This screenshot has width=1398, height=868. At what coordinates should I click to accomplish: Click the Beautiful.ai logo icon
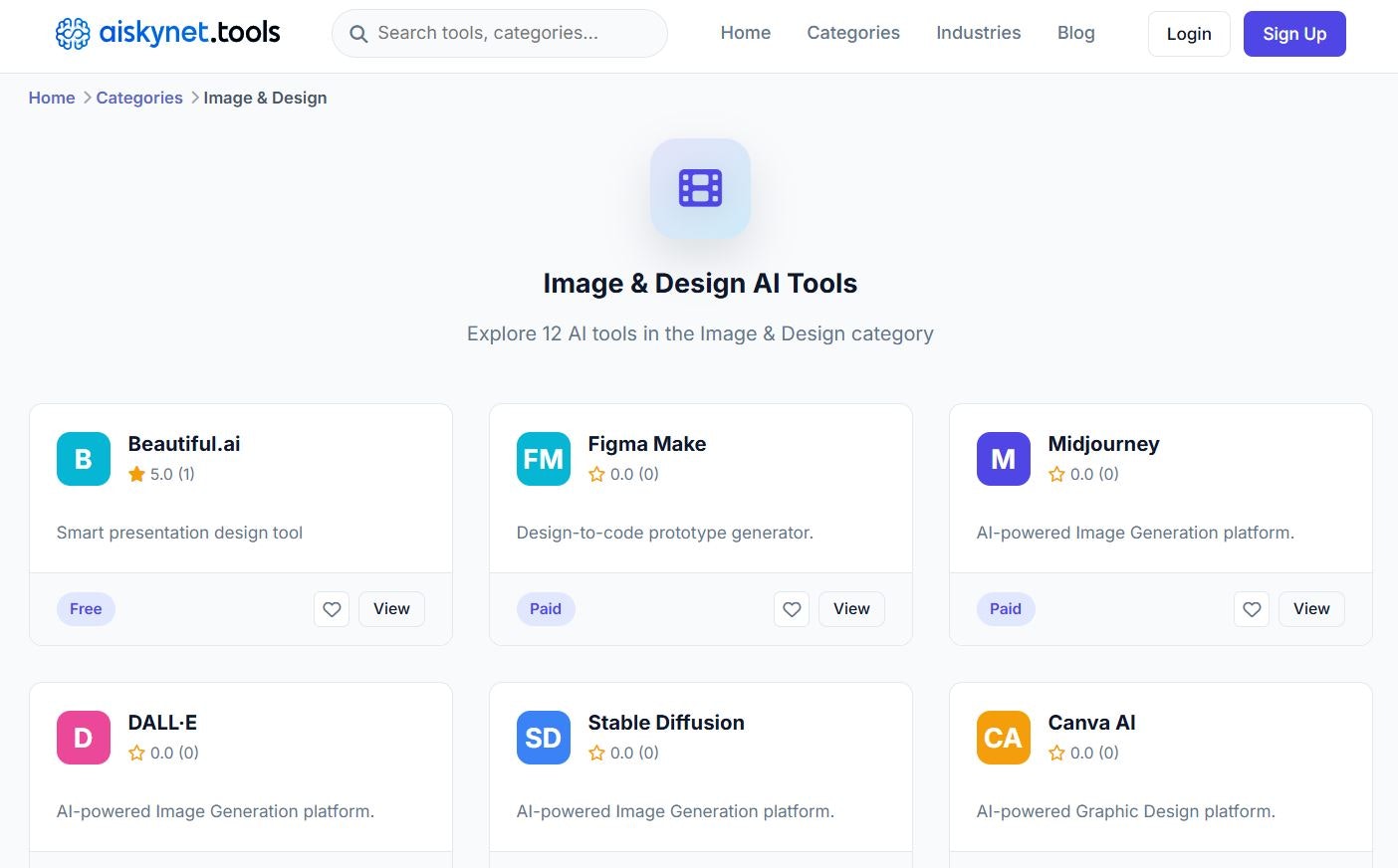tap(83, 459)
